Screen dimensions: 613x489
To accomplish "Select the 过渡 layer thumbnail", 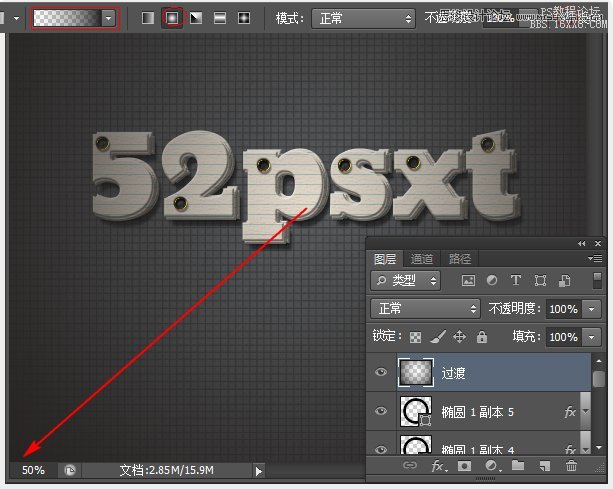I will click(416, 373).
